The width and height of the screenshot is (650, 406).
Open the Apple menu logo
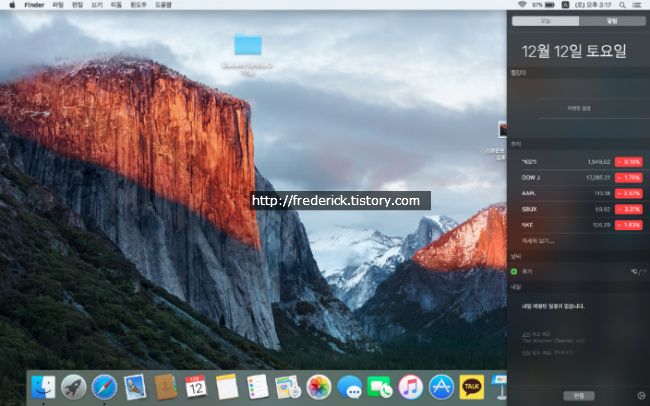click(12, 5)
